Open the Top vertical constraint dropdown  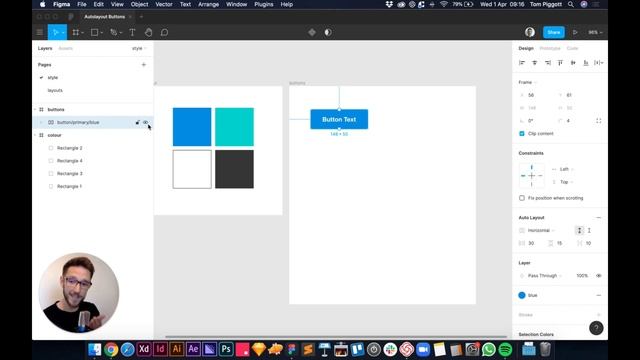tap(566, 182)
